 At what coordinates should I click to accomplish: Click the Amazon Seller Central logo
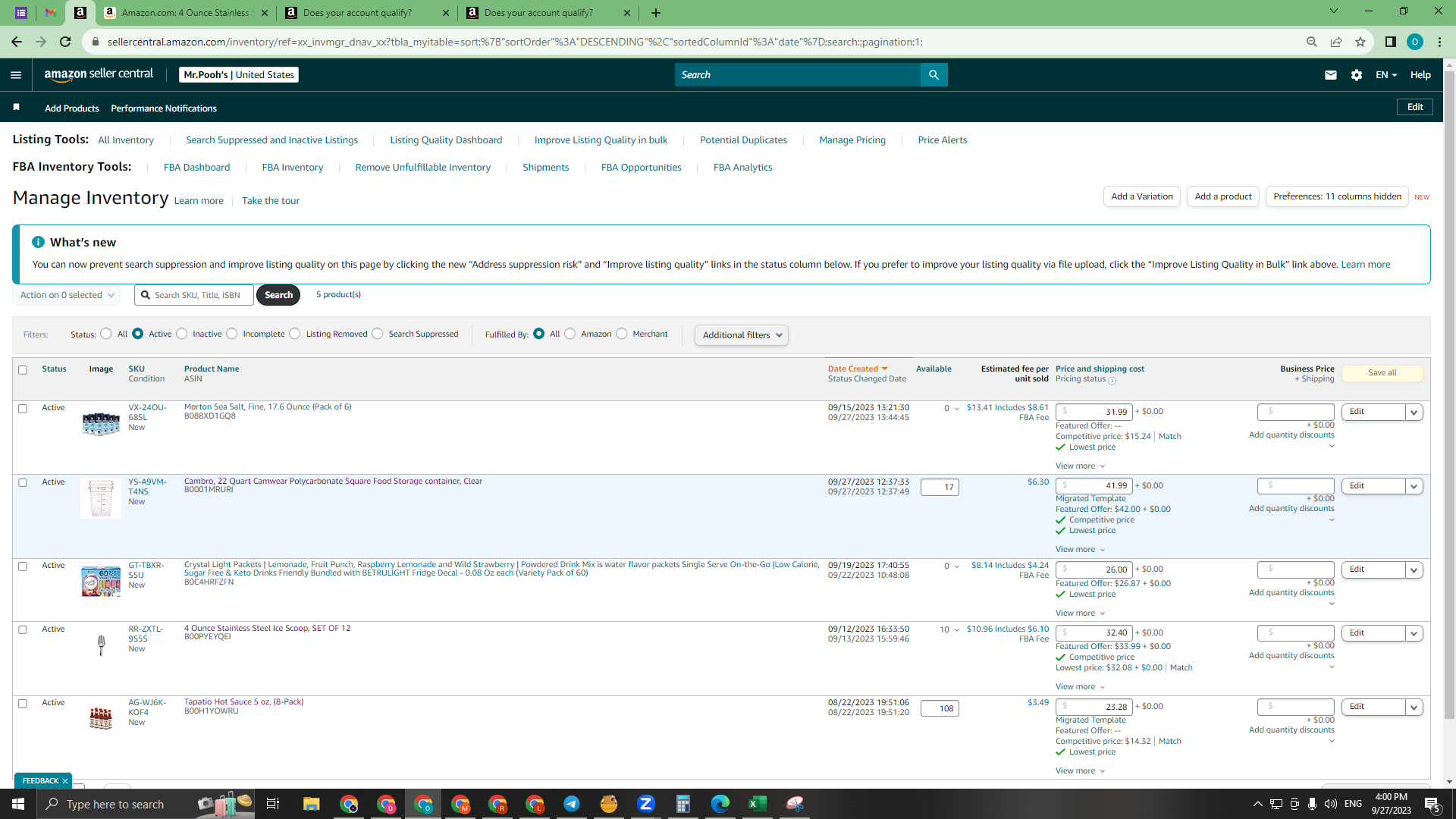click(99, 74)
